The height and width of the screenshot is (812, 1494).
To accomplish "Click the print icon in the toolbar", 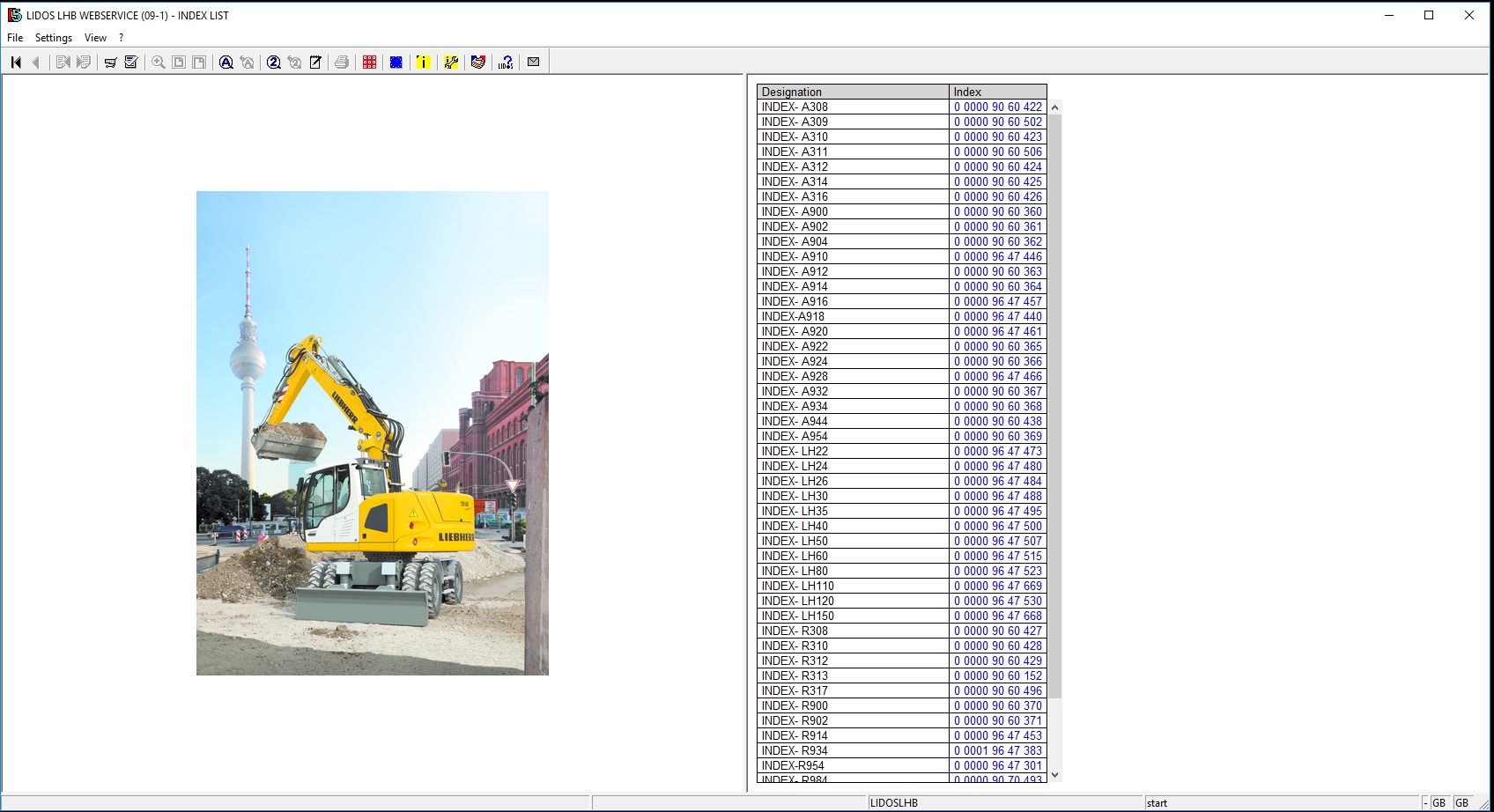I will coord(342,62).
